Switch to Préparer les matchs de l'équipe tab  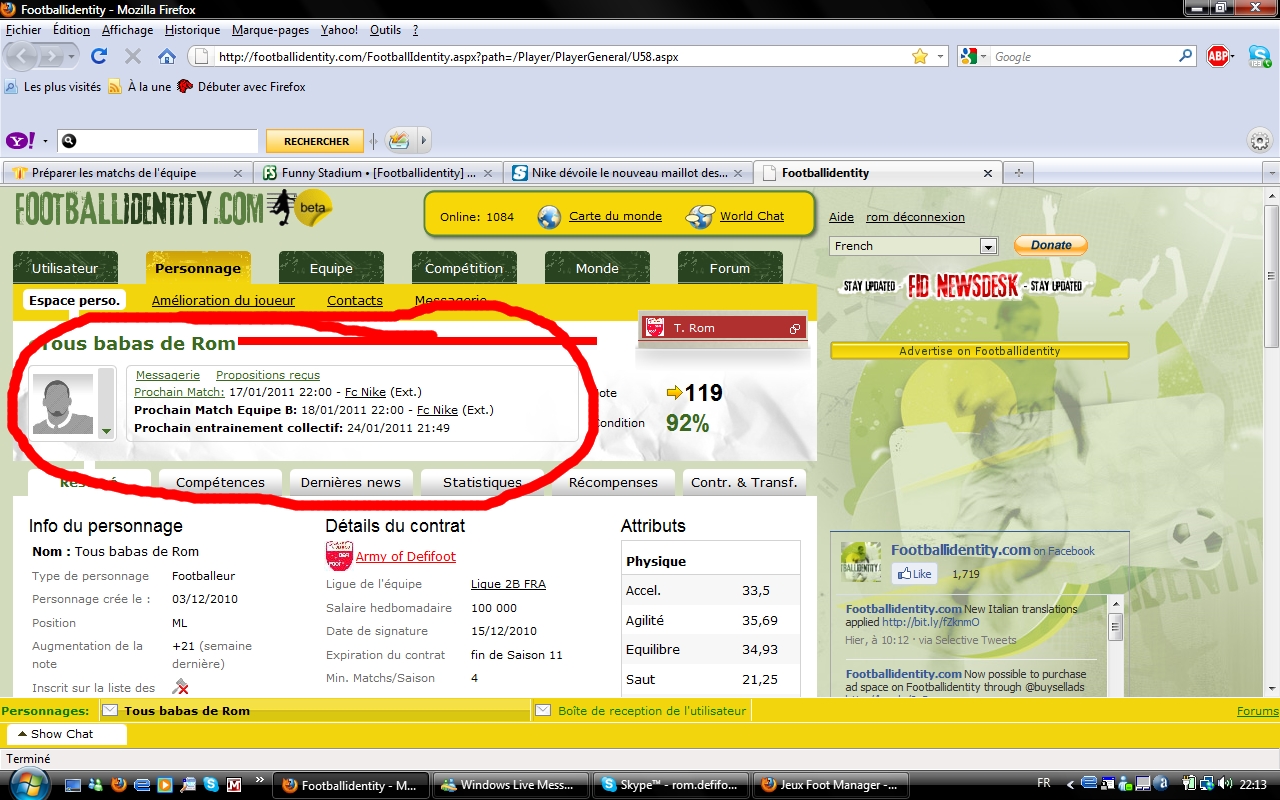[129, 173]
